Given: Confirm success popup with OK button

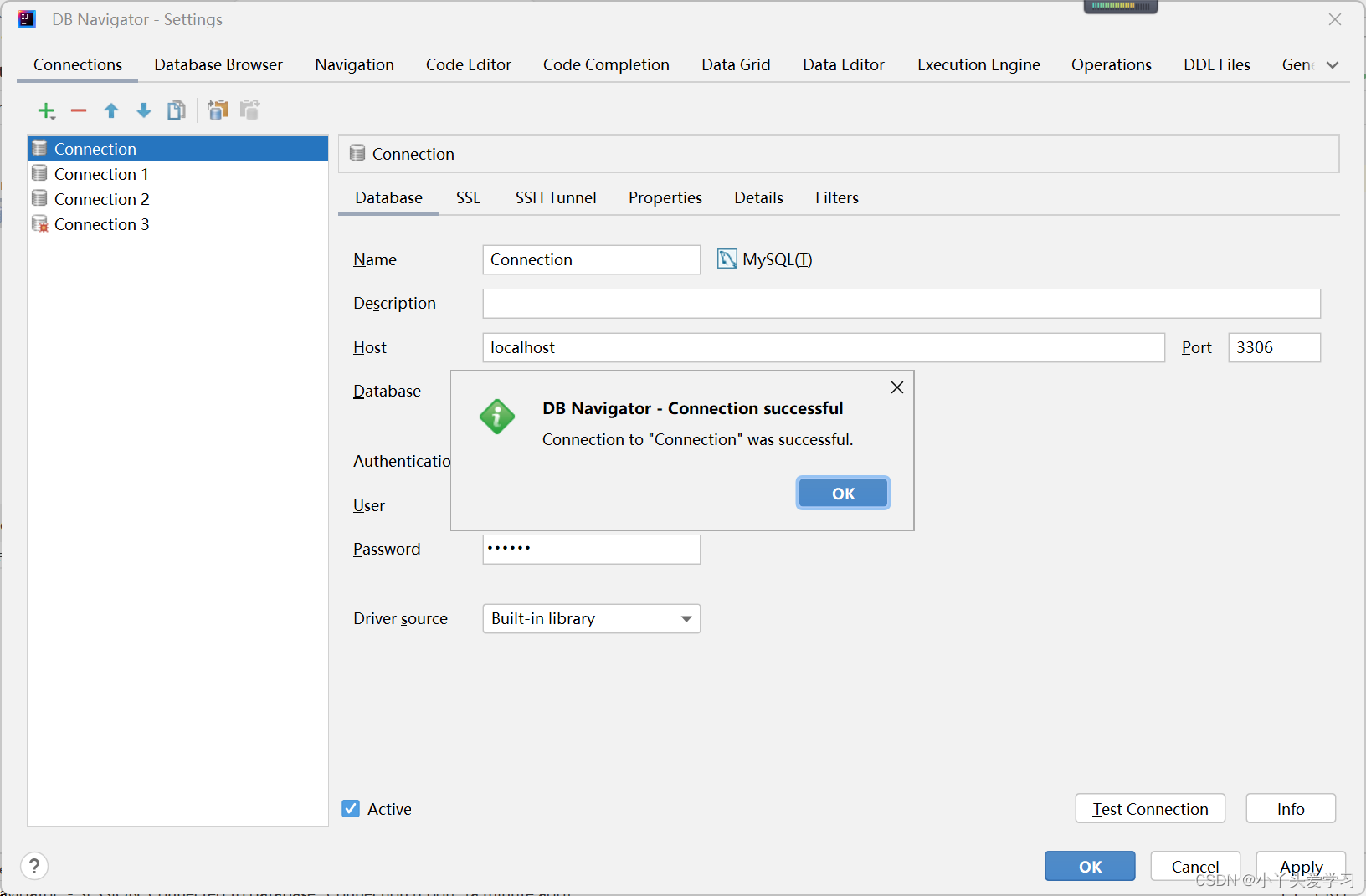Looking at the screenshot, I should (843, 494).
